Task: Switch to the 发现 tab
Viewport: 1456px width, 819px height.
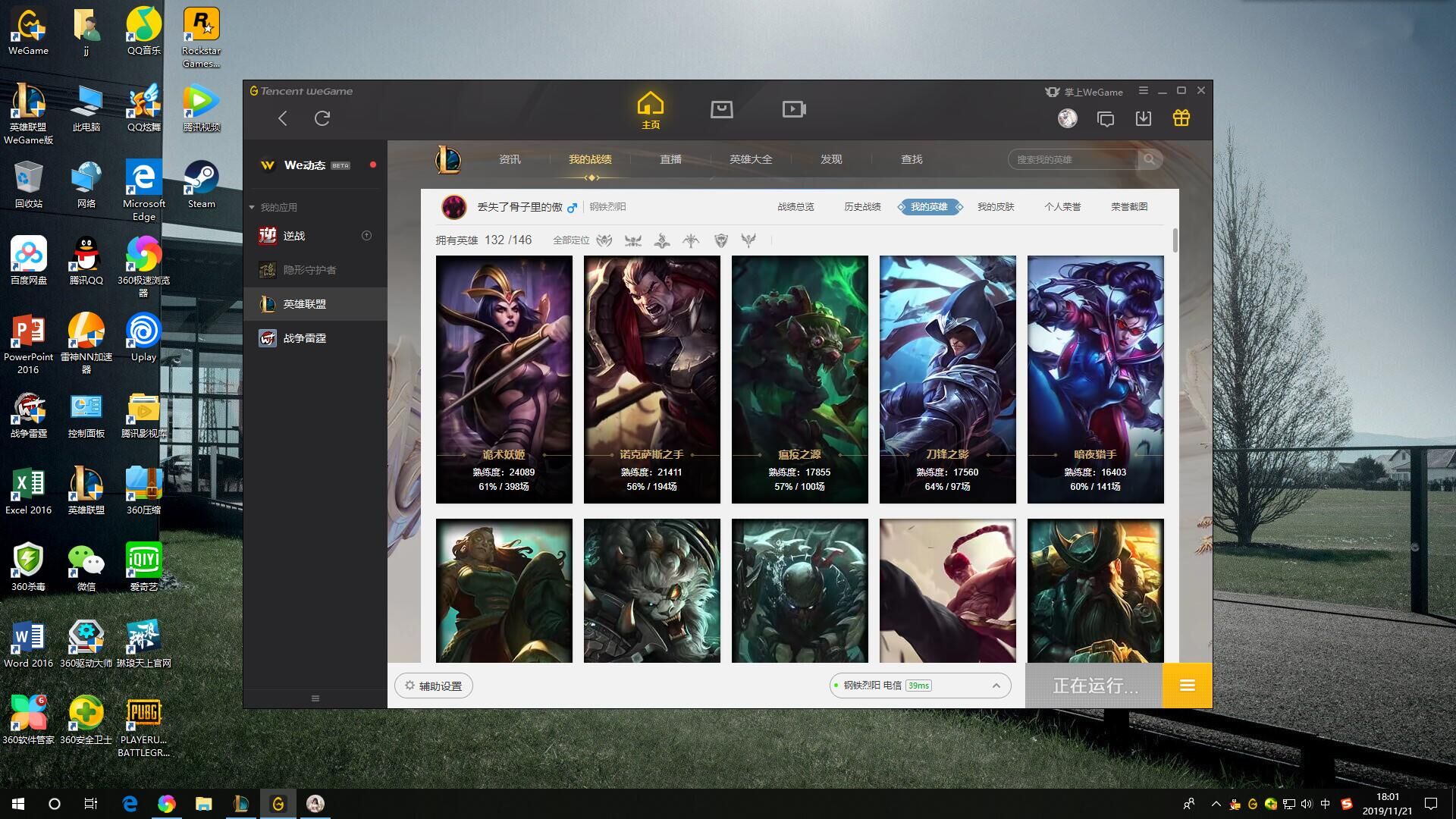Action: point(831,159)
